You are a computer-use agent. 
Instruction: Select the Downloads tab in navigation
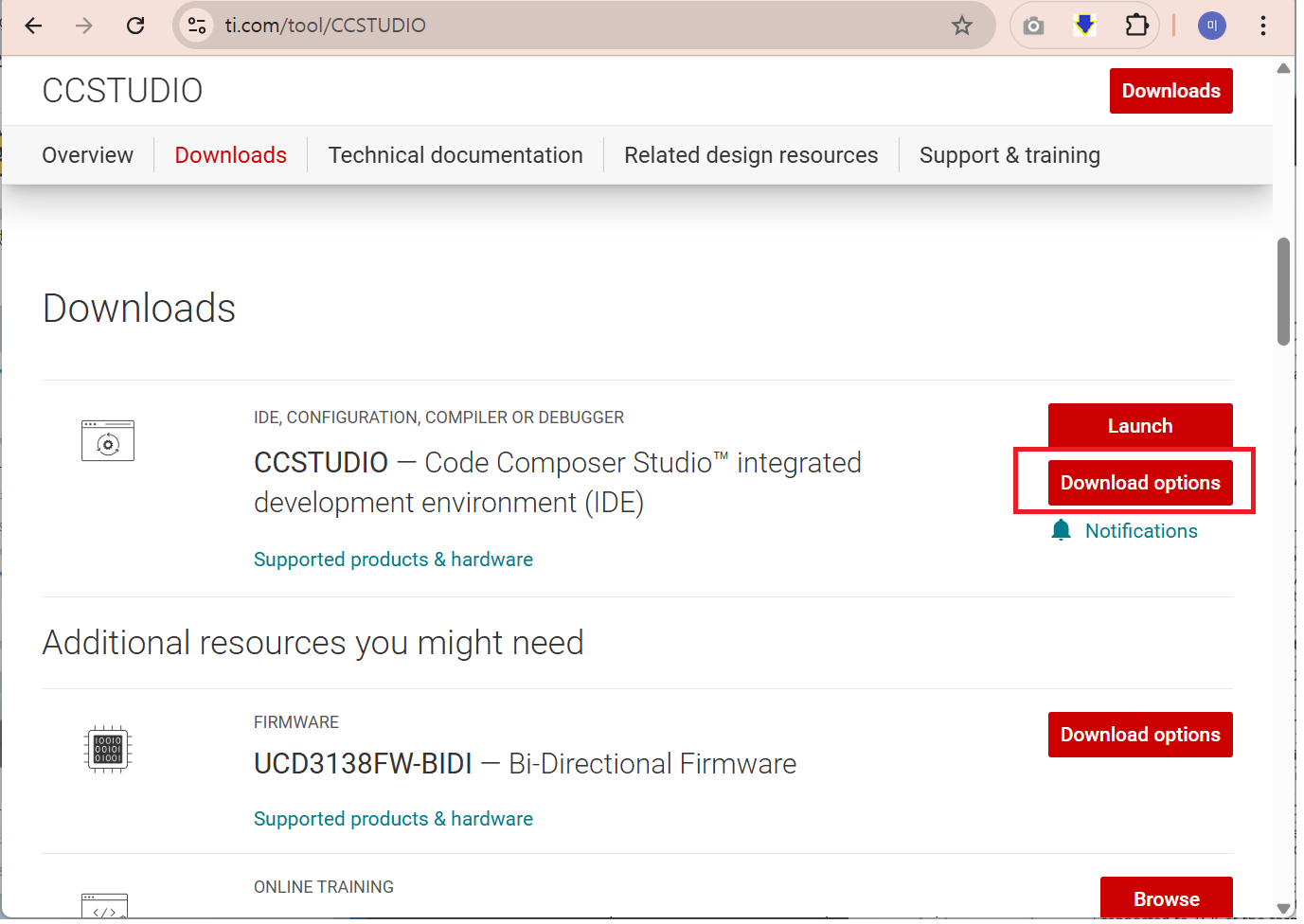pos(231,155)
